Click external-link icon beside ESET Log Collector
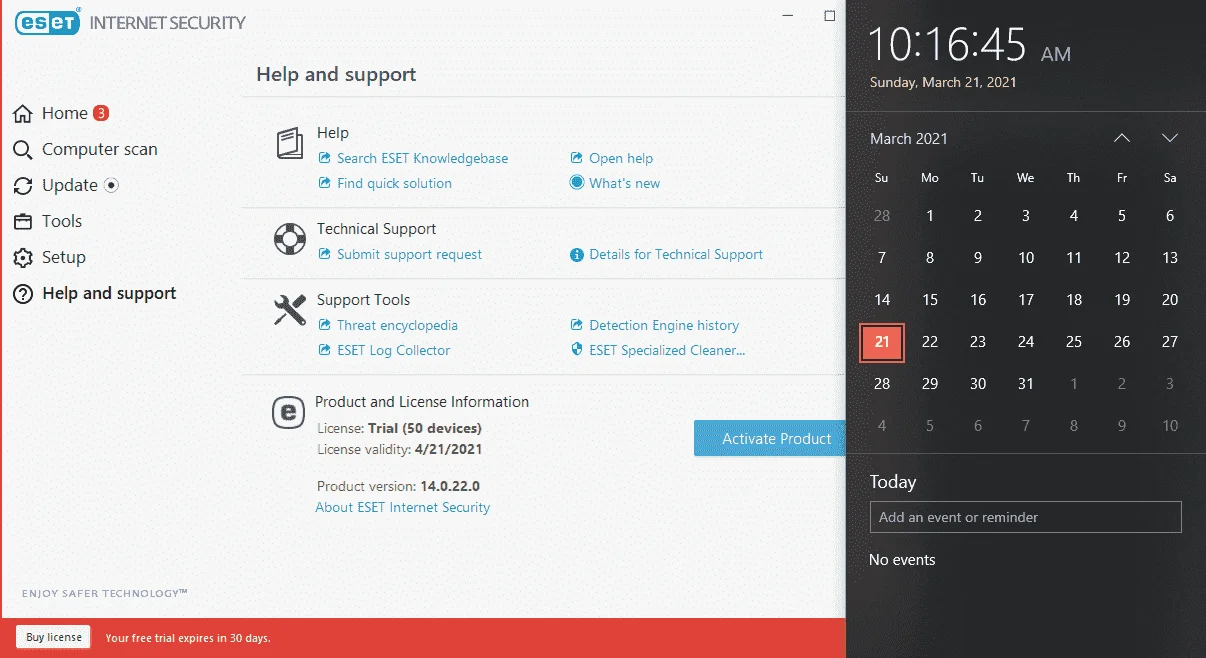This screenshot has width=1206, height=658. (325, 350)
